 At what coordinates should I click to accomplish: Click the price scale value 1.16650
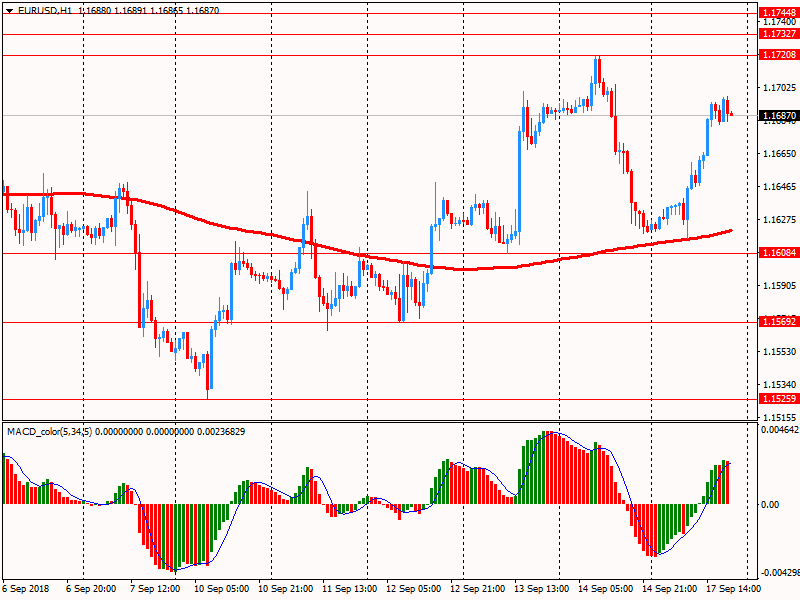(779, 154)
